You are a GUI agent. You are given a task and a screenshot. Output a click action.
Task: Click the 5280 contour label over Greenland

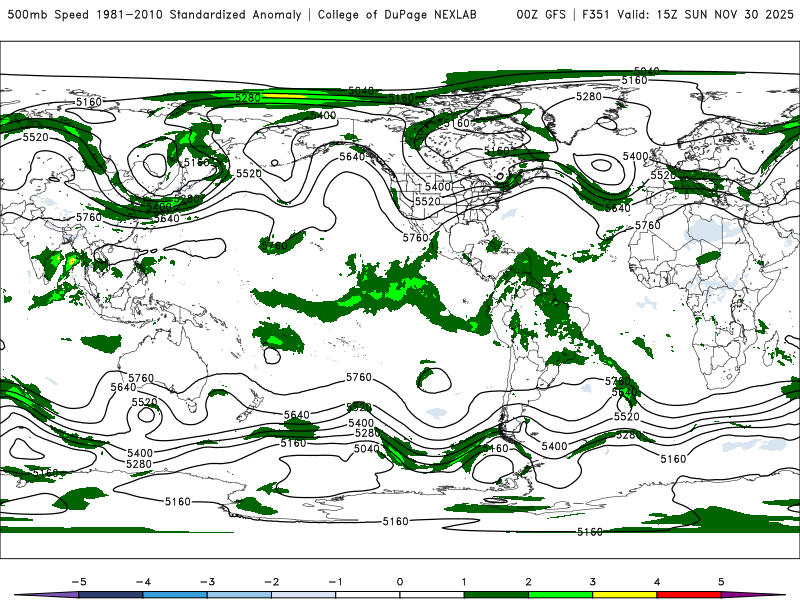[589, 96]
